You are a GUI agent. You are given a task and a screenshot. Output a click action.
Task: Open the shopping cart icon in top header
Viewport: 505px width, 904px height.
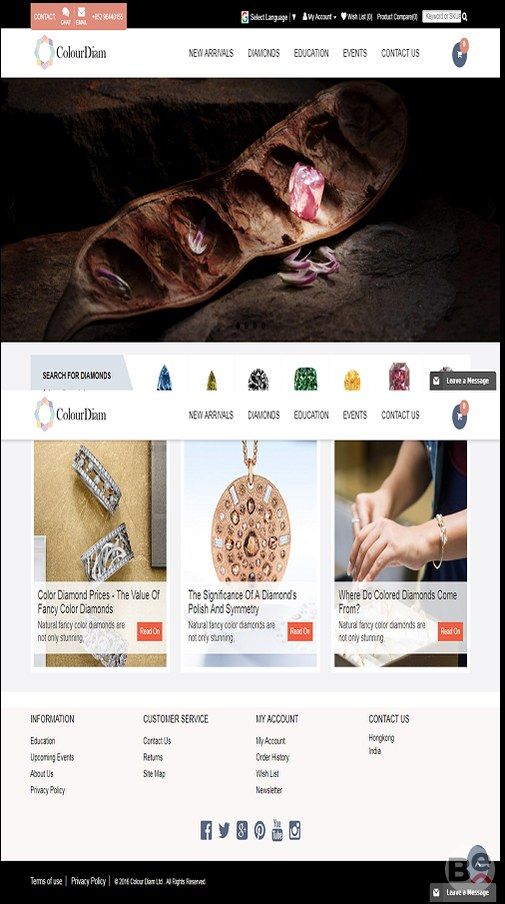pos(460,54)
